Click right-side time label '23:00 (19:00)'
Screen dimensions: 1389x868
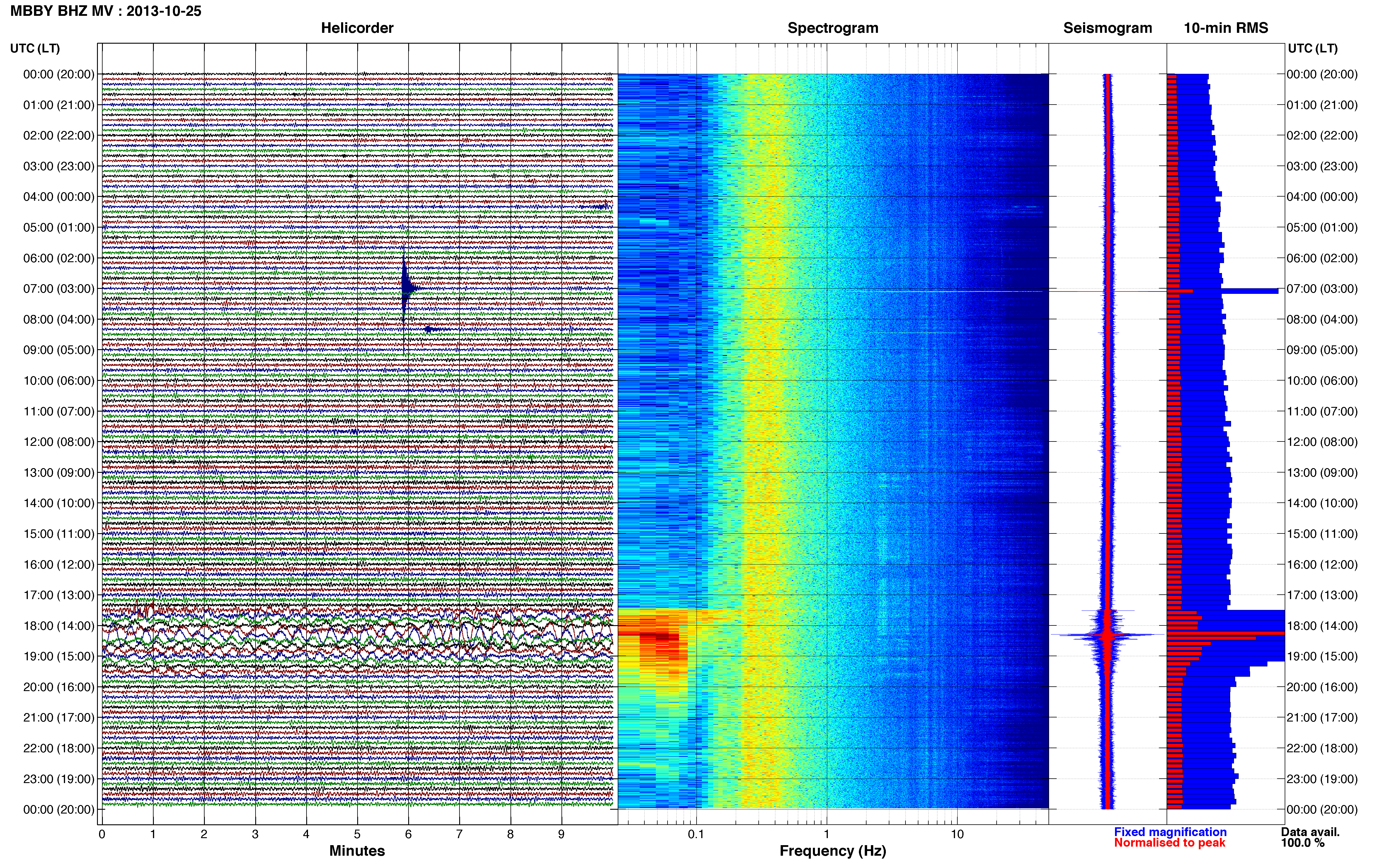[1322, 779]
